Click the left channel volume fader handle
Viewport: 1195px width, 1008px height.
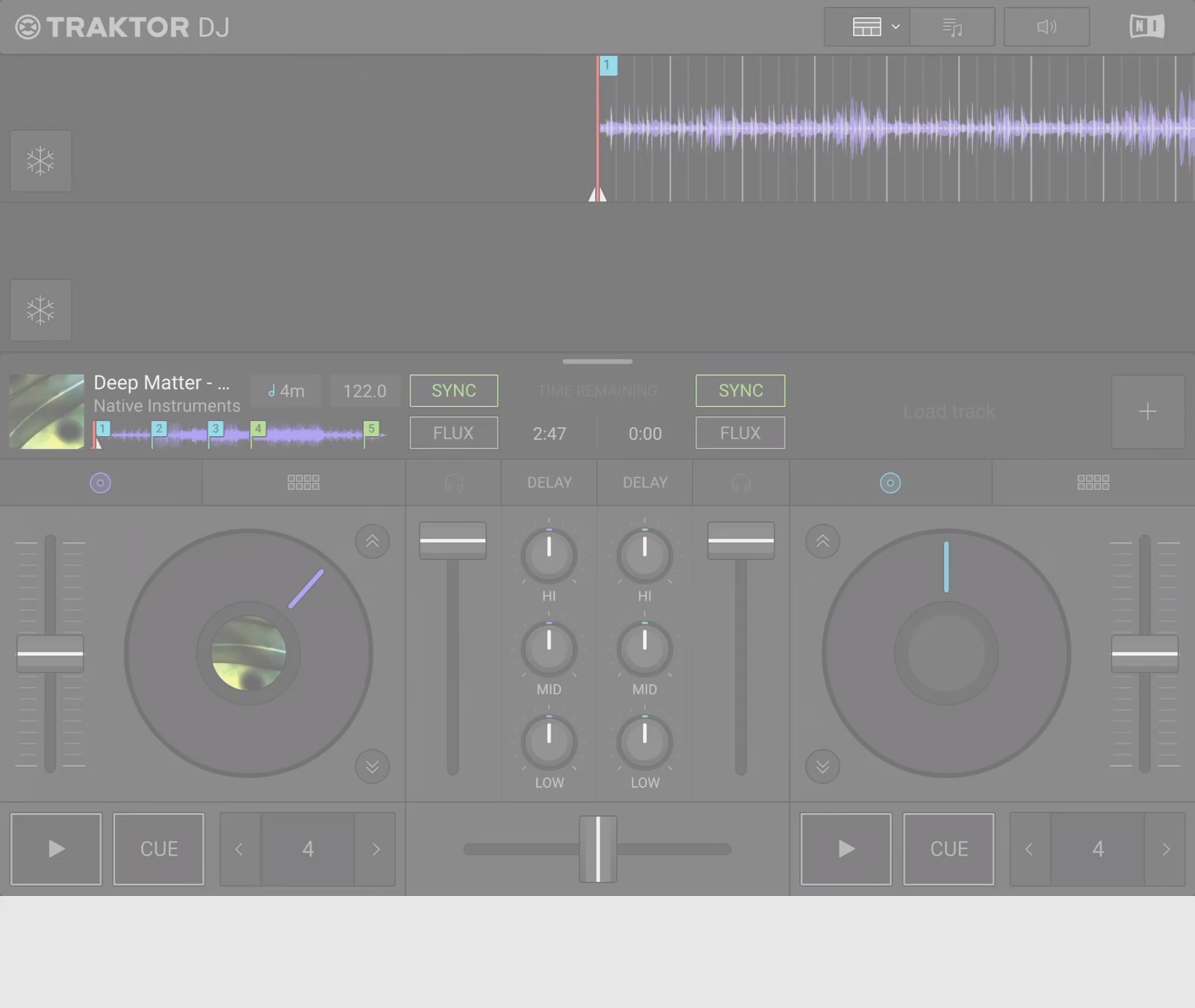(x=453, y=541)
